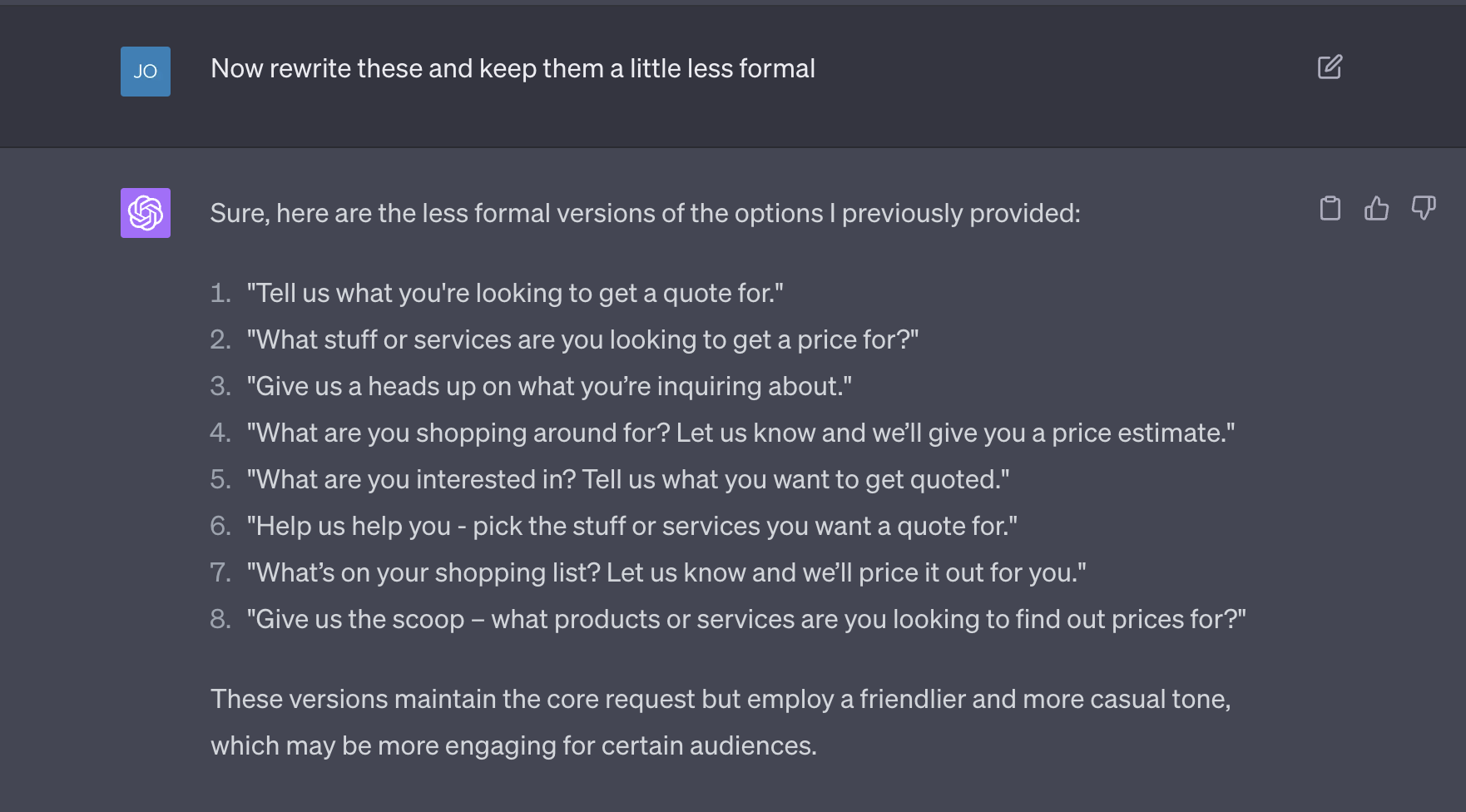
Task: Copy the response with clipboard icon
Action: [1330, 208]
